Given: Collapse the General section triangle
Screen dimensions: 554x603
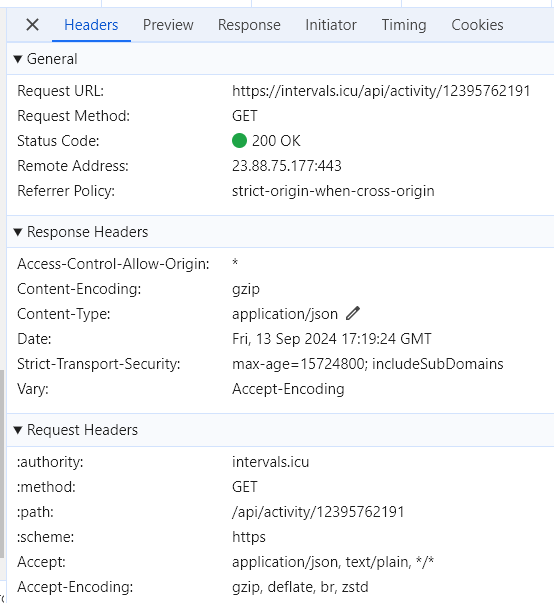Looking at the screenshot, I should pos(18,59).
